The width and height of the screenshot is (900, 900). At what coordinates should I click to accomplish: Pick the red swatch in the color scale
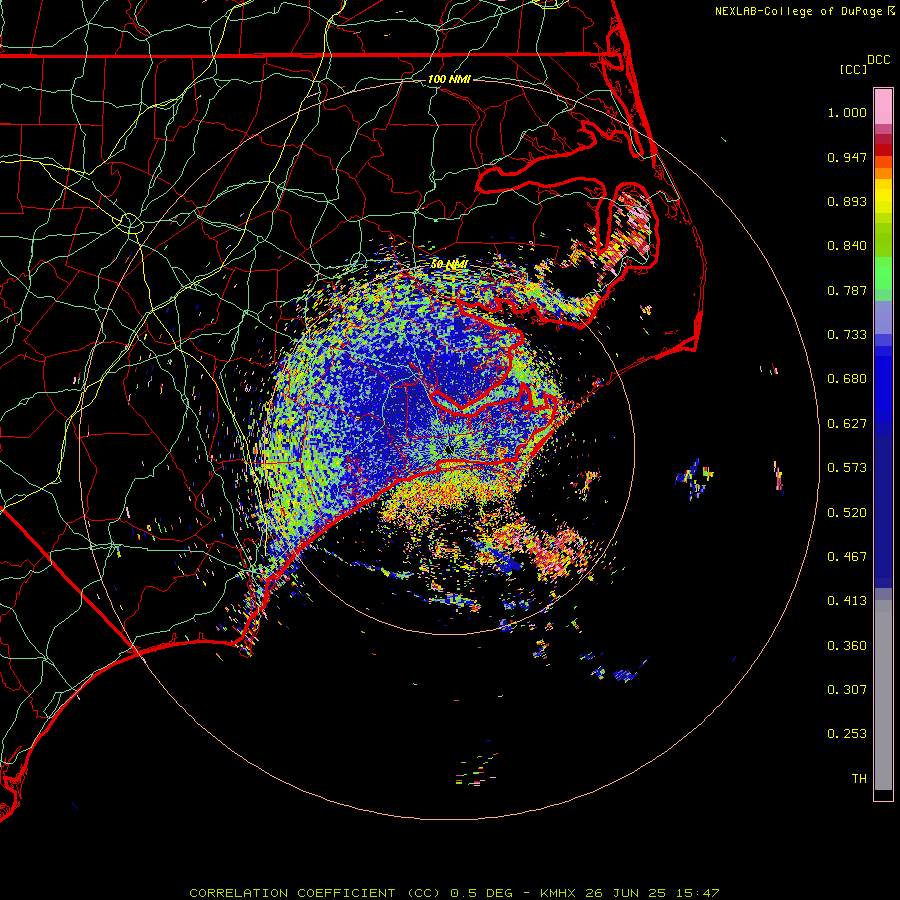tap(883, 150)
